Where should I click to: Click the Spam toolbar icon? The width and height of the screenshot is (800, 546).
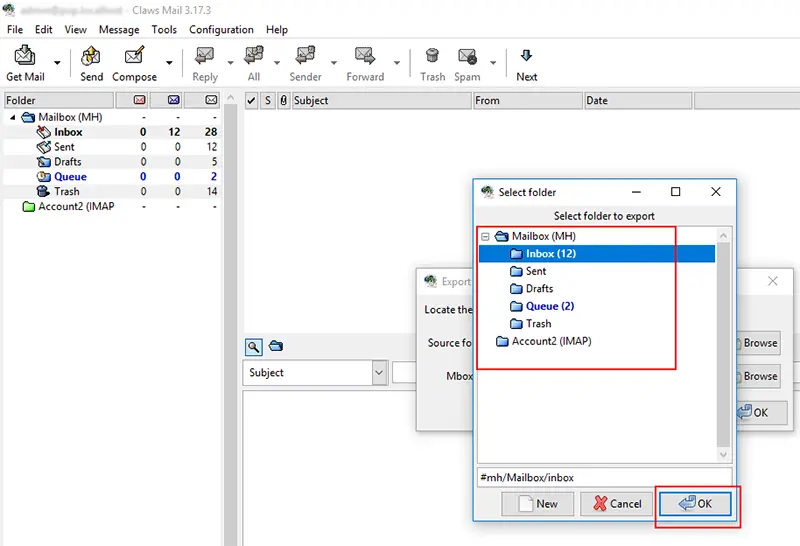pyautogui.click(x=467, y=56)
